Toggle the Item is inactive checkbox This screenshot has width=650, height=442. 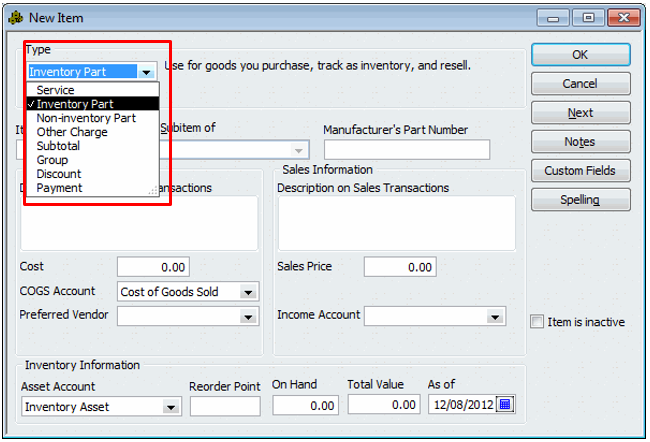(537, 322)
